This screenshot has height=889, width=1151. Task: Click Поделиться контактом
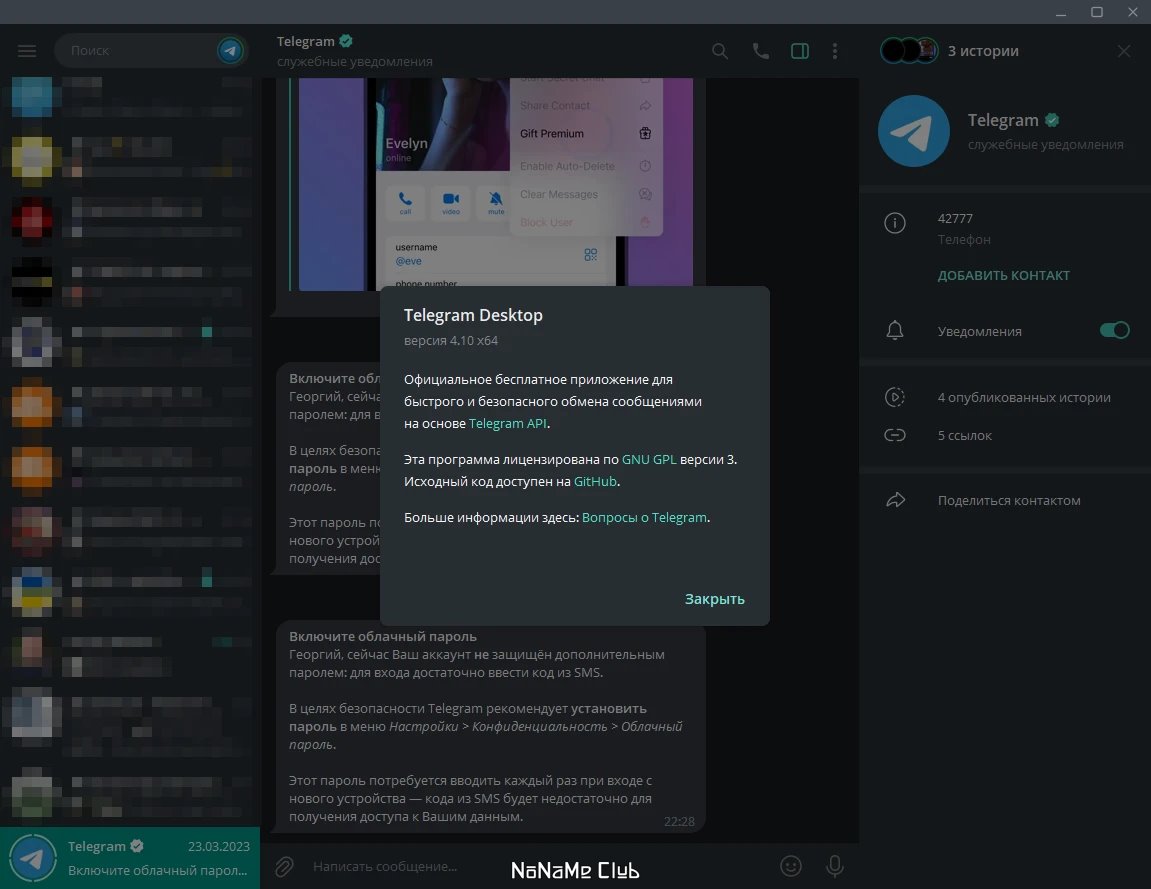1009,500
